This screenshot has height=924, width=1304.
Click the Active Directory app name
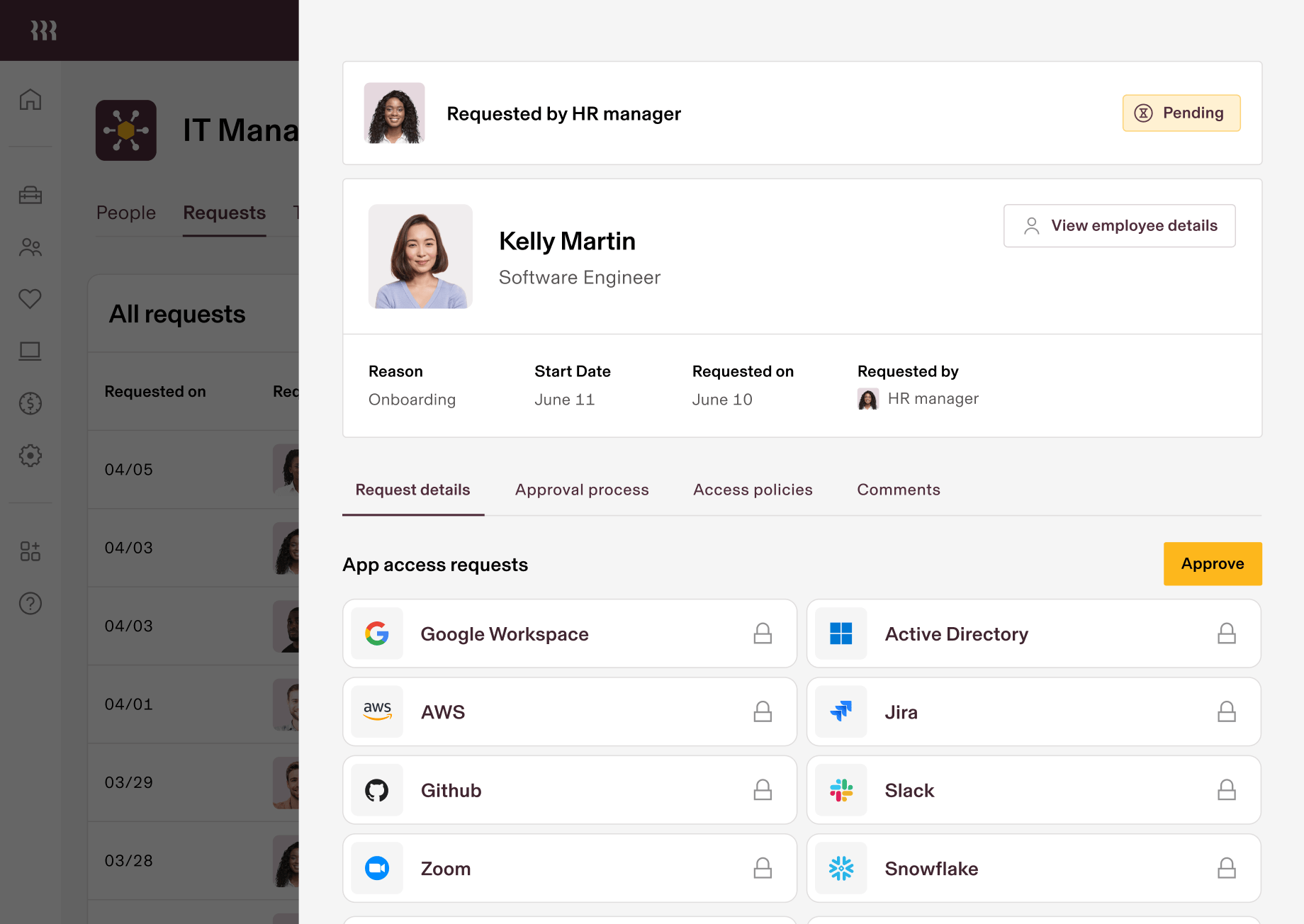point(957,634)
